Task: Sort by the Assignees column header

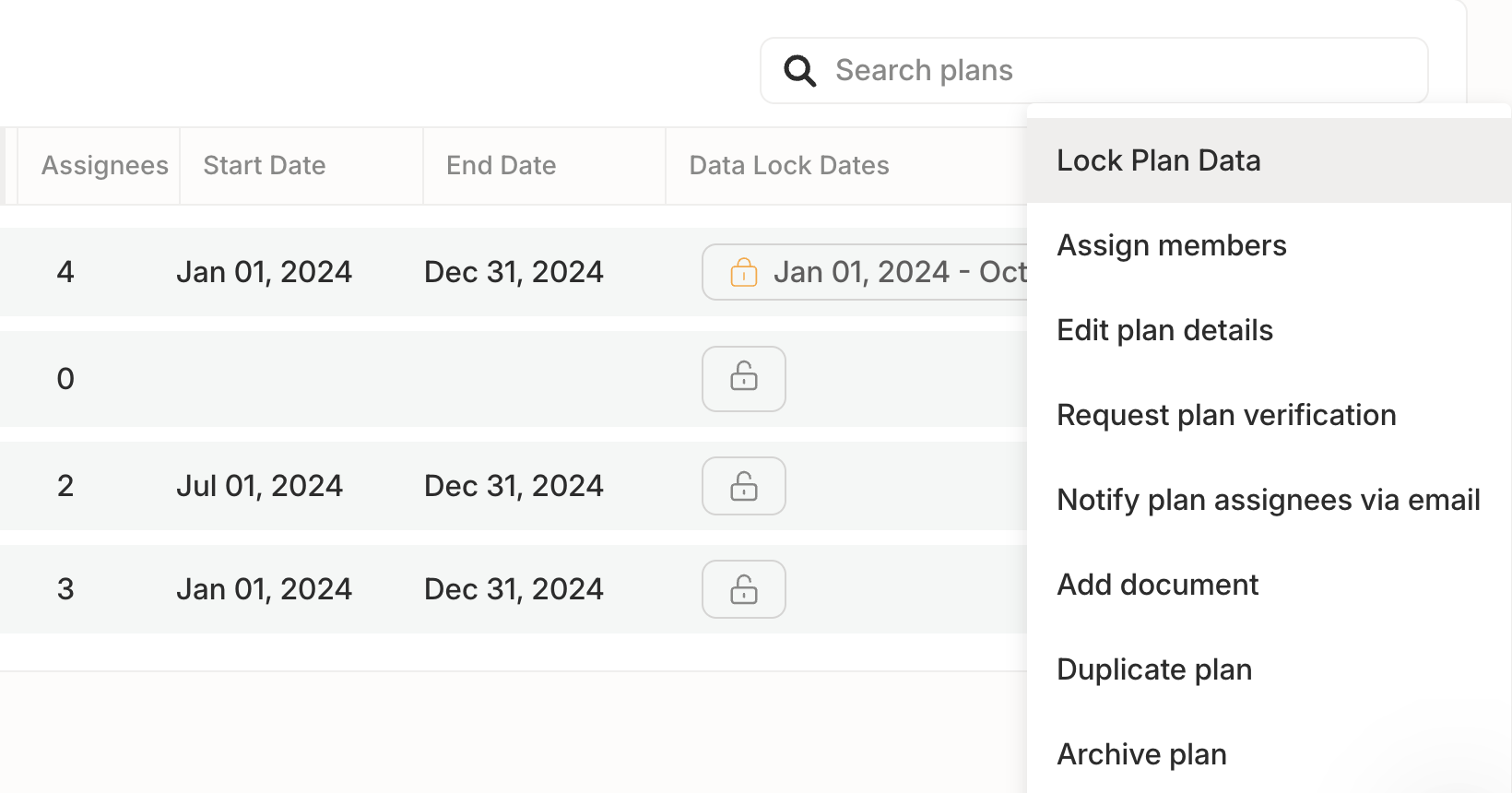Action: pos(105,166)
